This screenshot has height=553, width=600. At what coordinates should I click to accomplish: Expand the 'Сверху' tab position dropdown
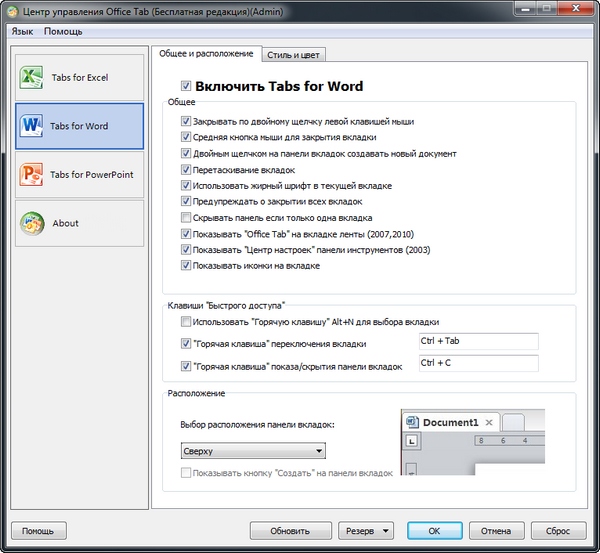(253, 451)
